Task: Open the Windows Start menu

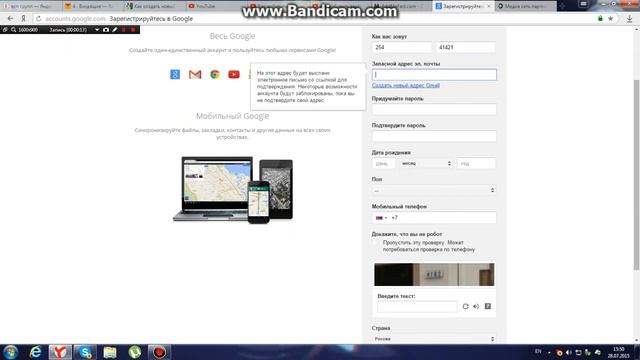Action: click(10, 352)
